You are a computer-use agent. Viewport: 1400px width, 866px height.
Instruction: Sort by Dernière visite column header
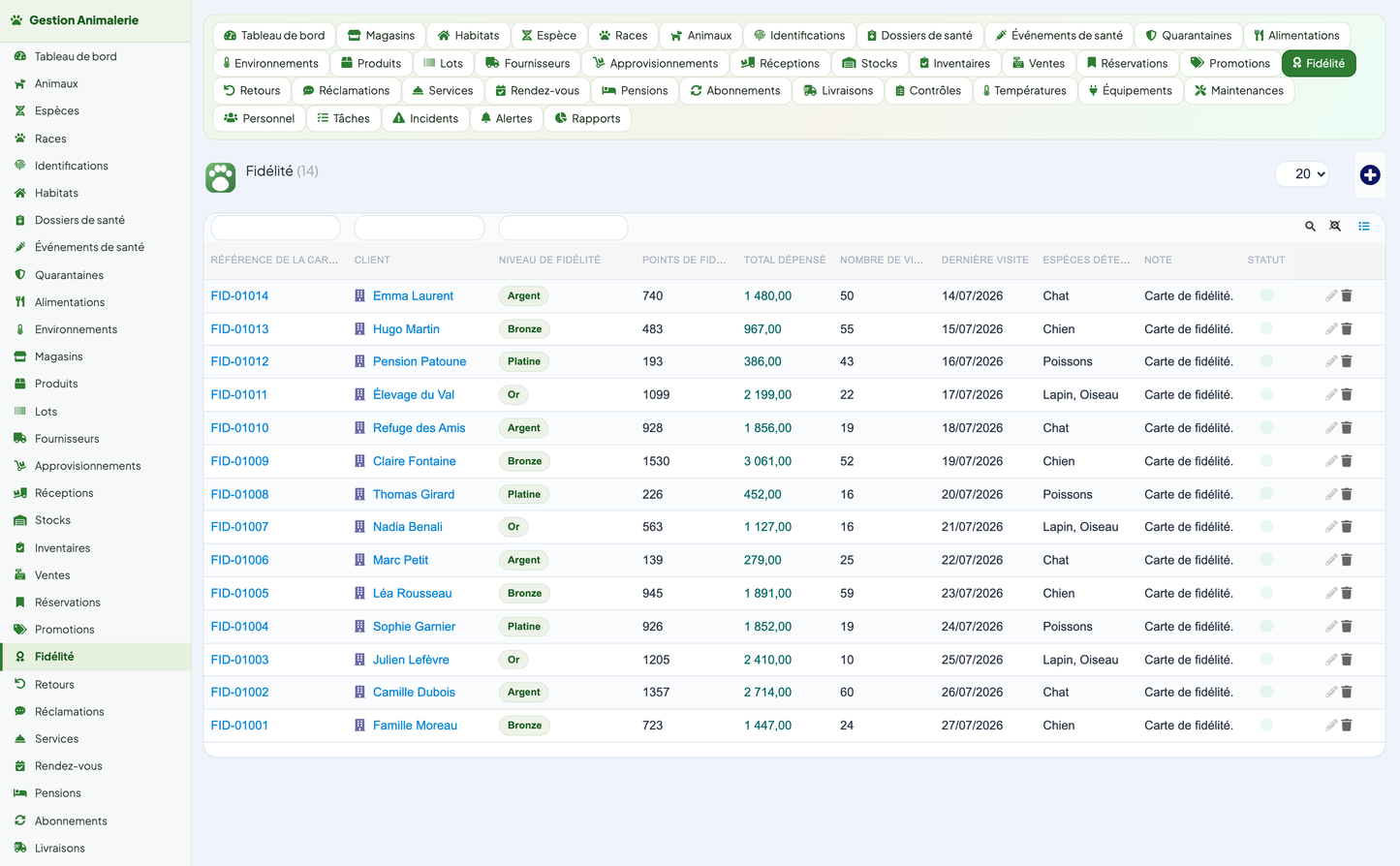click(984, 260)
